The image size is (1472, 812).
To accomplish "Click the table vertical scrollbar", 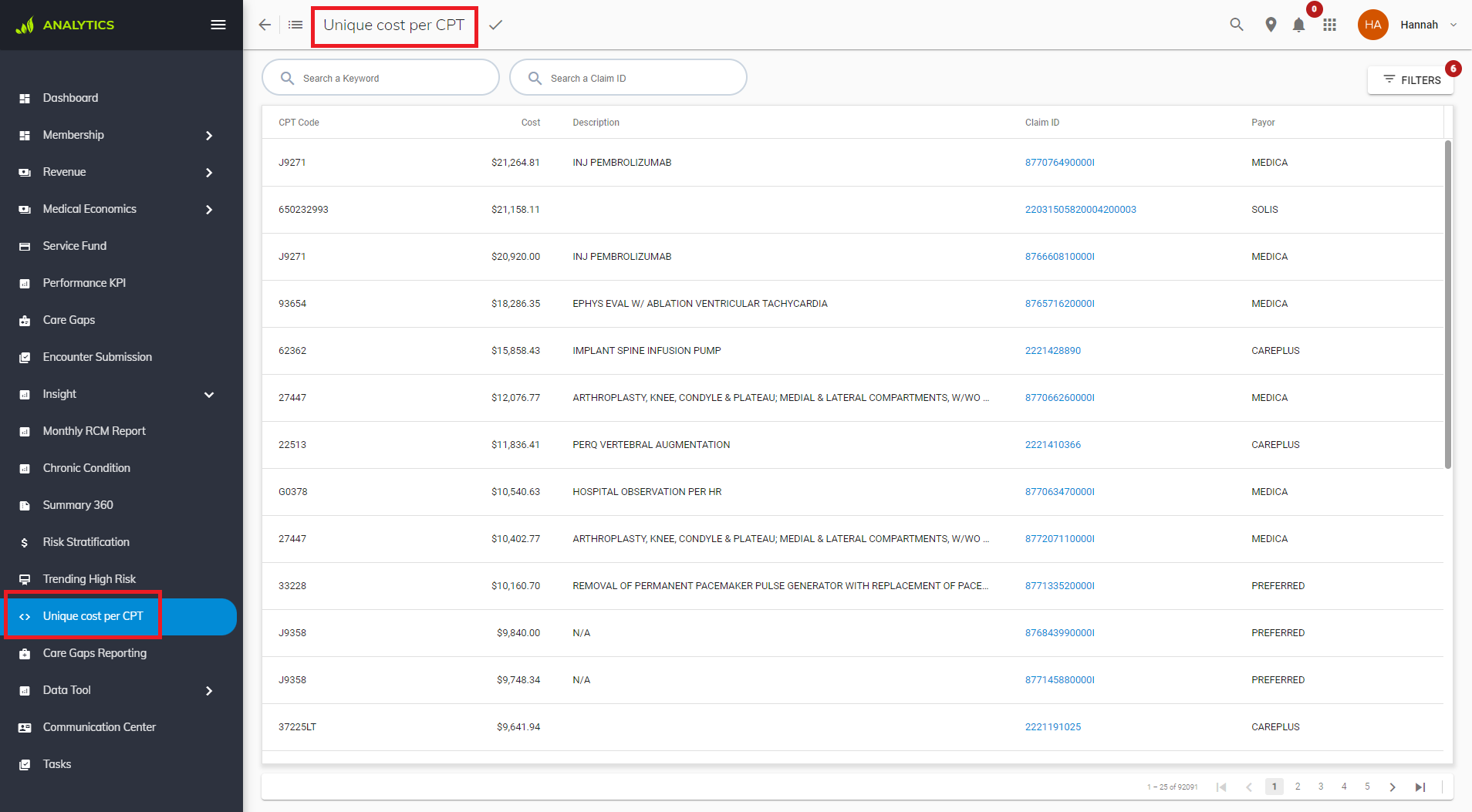I will pos(1448,304).
